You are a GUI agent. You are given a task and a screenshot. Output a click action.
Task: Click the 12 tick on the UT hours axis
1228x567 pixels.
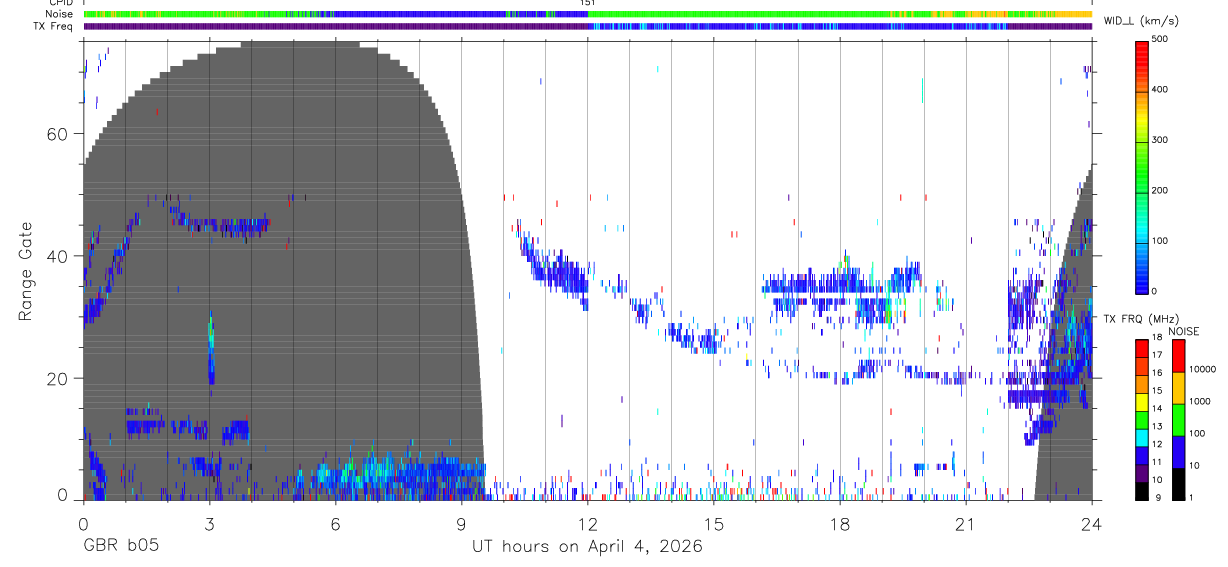coord(588,523)
